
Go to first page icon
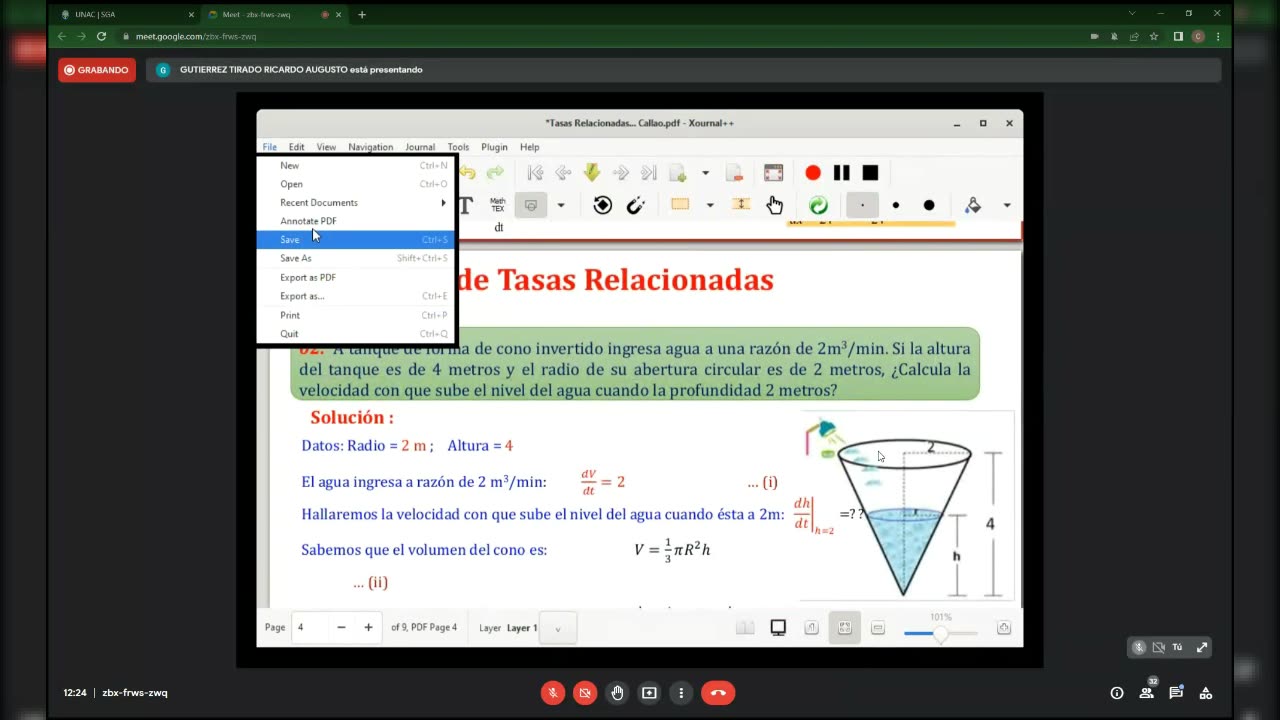535,173
